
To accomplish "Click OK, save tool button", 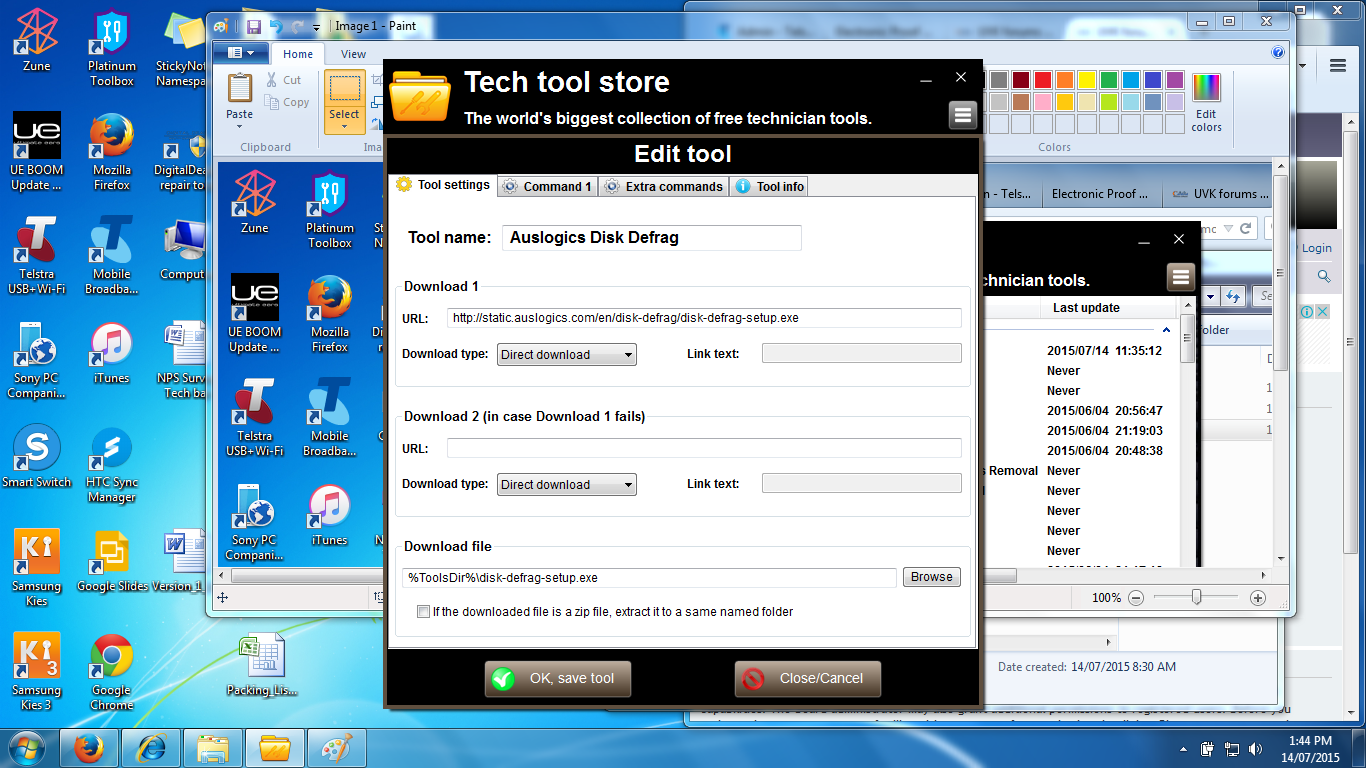I will point(558,679).
